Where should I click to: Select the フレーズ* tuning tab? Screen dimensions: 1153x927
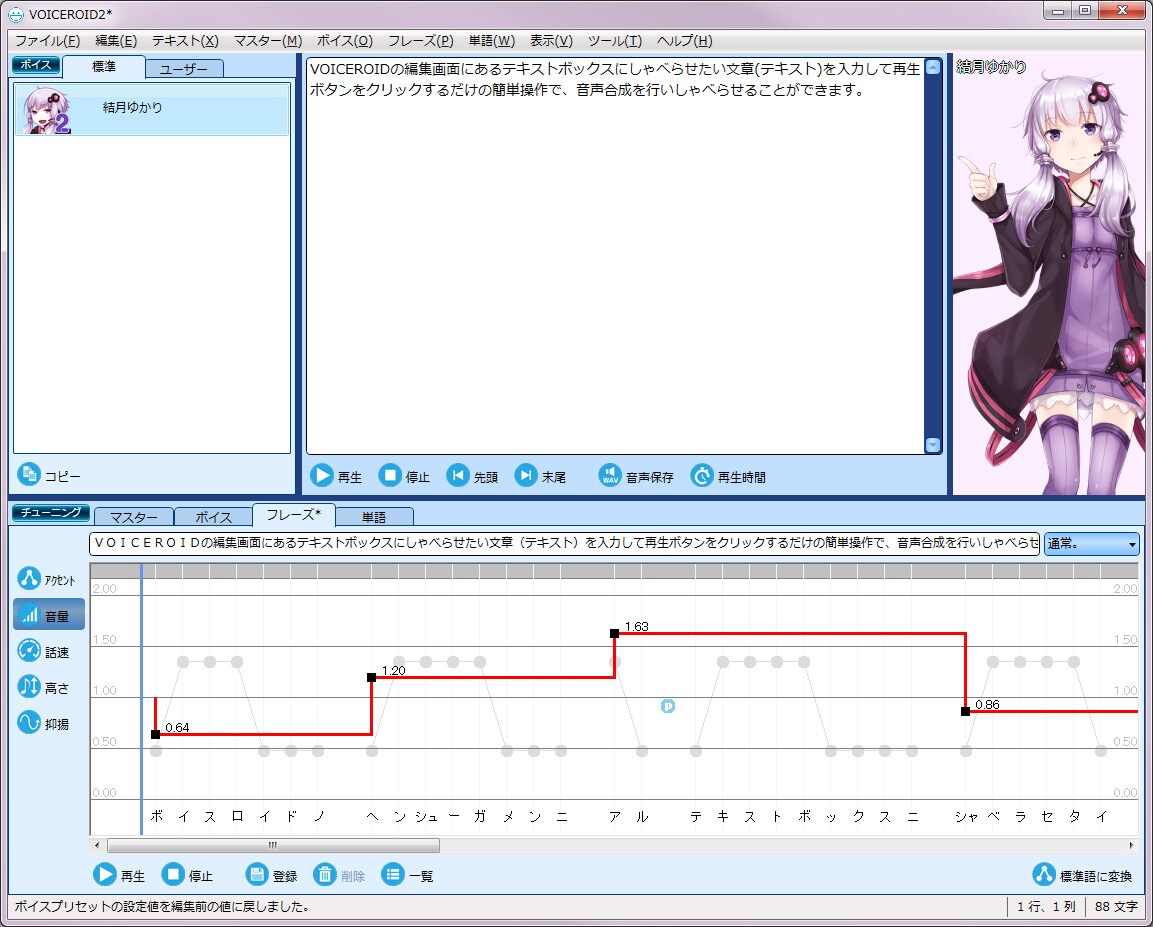293,515
